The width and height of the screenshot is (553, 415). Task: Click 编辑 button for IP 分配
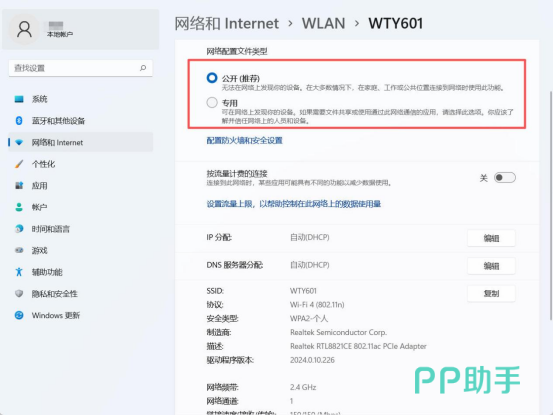coord(491,238)
